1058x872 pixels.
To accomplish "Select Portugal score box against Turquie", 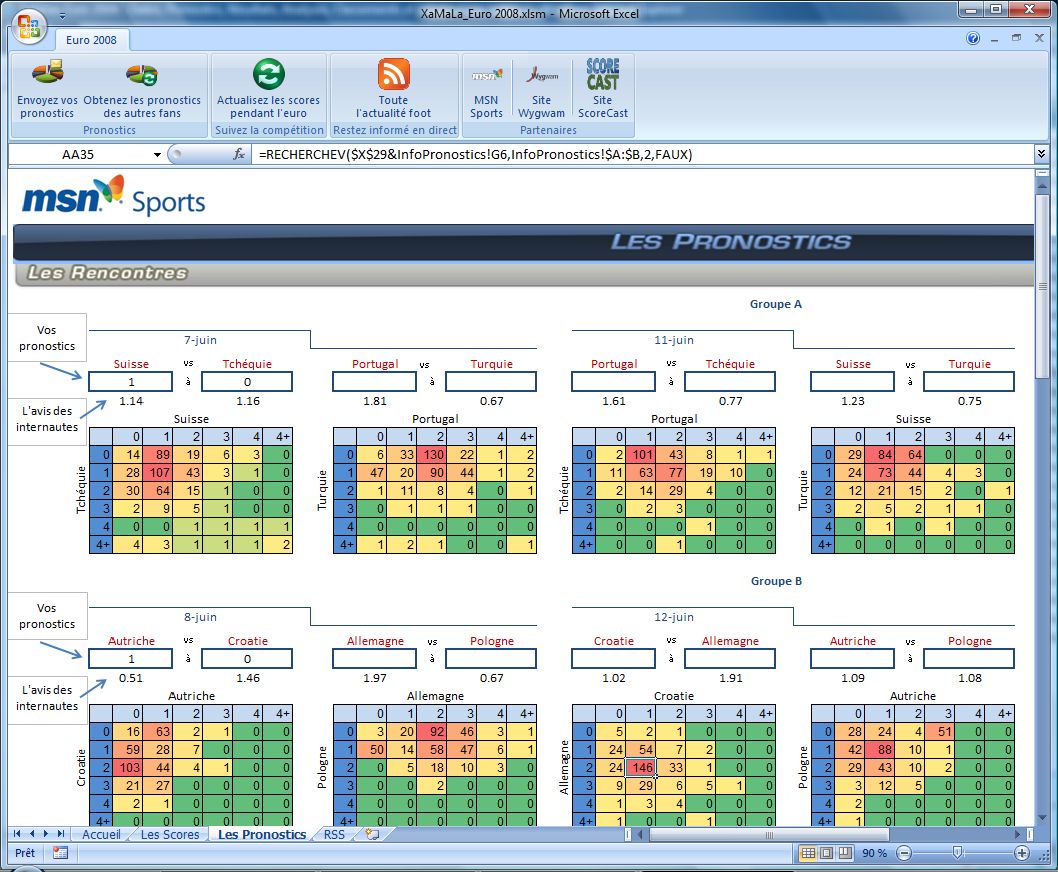I will (374, 382).
